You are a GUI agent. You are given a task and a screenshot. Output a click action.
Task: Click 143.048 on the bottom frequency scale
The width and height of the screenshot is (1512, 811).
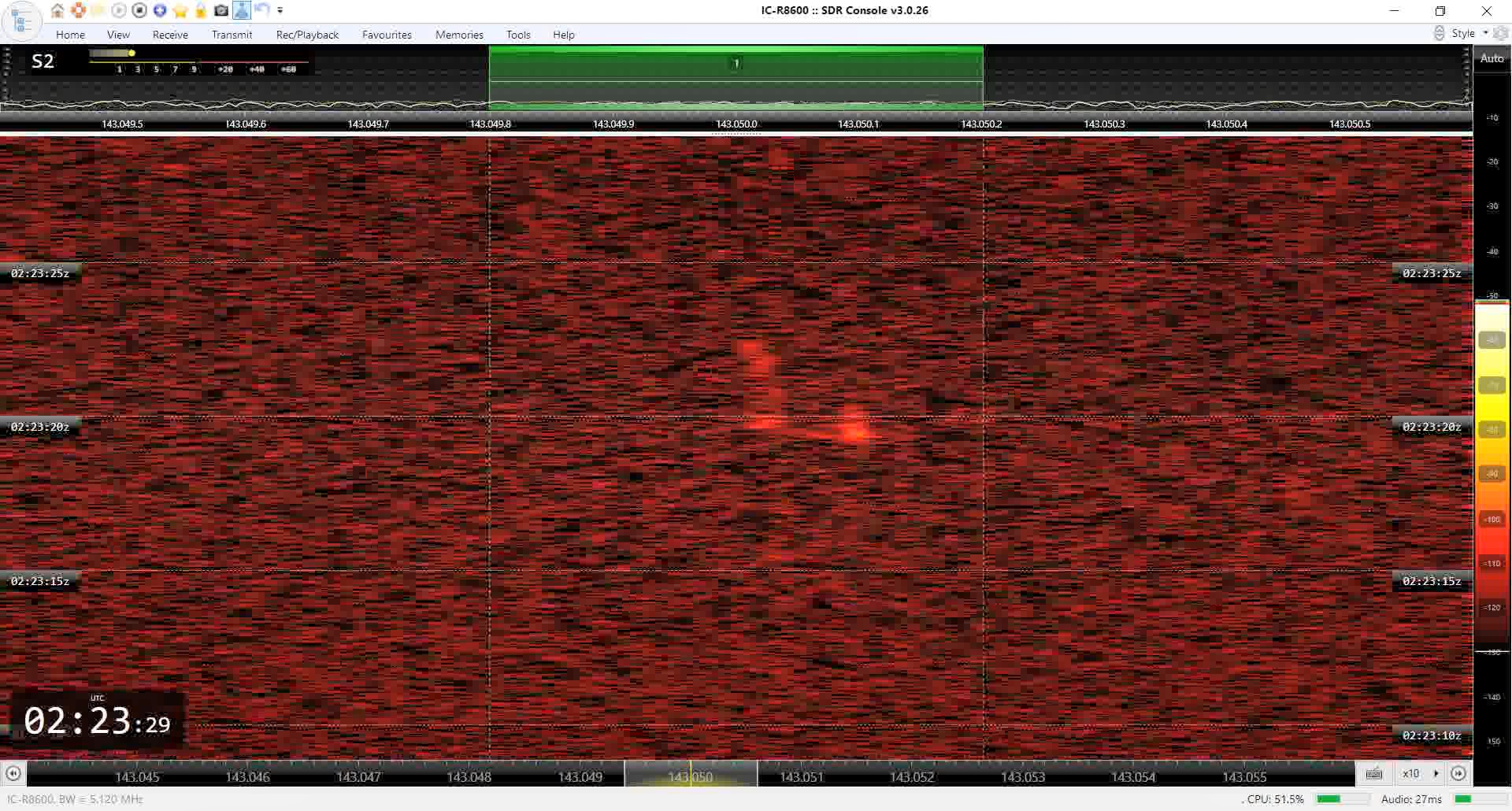(469, 777)
